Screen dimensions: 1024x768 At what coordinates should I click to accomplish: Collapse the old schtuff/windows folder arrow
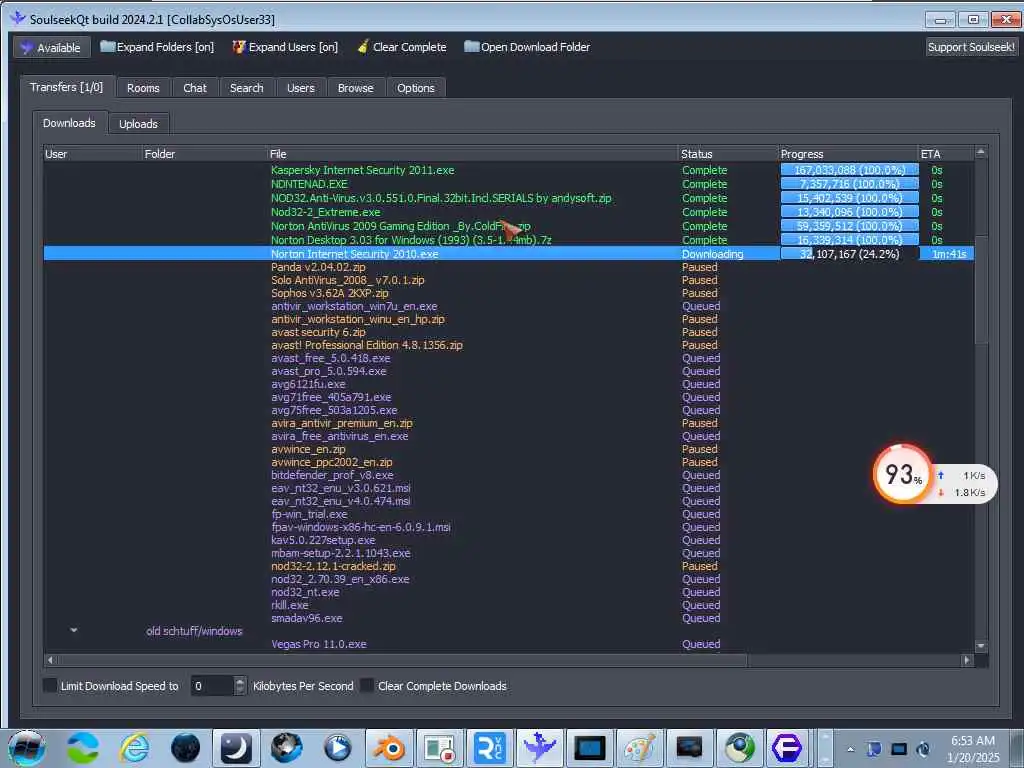coord(74,631)
